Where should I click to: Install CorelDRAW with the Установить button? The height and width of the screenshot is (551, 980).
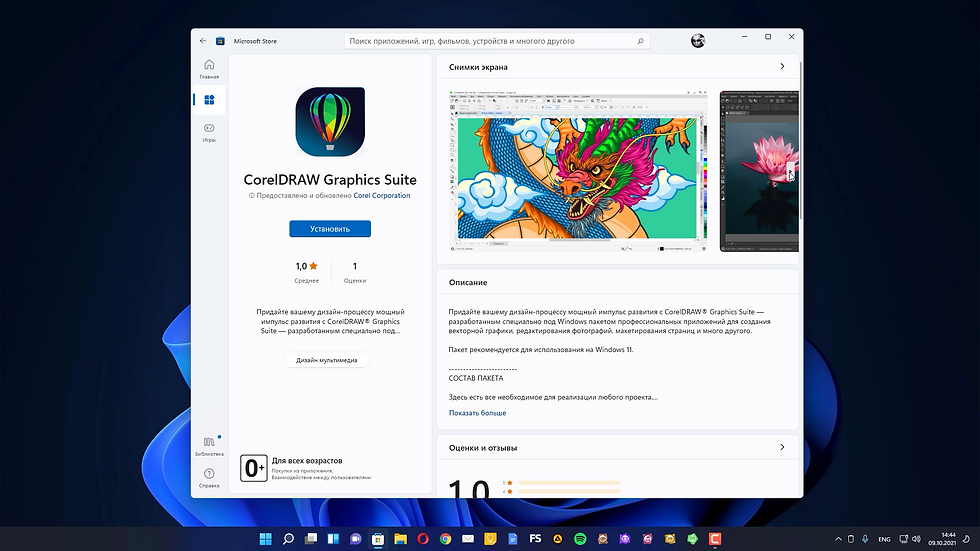pyautogui.click(x=330, y=229)
